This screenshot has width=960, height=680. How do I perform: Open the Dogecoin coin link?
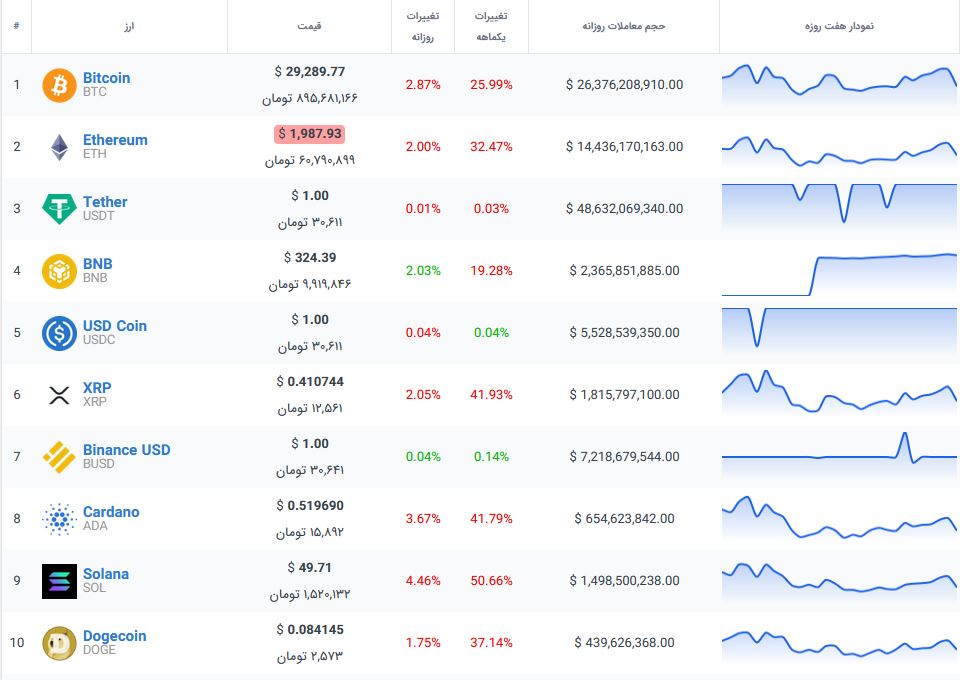[114, 635]
